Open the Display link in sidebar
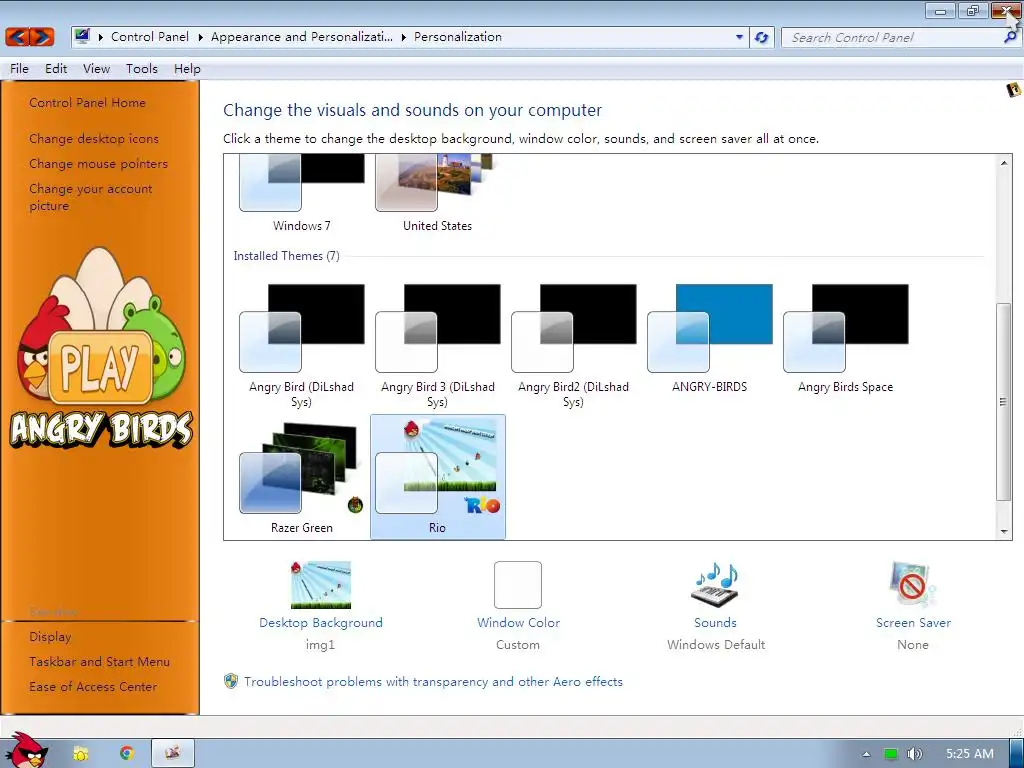The image size is (1024, 768). pyautogui.click(x=50, y=637)
